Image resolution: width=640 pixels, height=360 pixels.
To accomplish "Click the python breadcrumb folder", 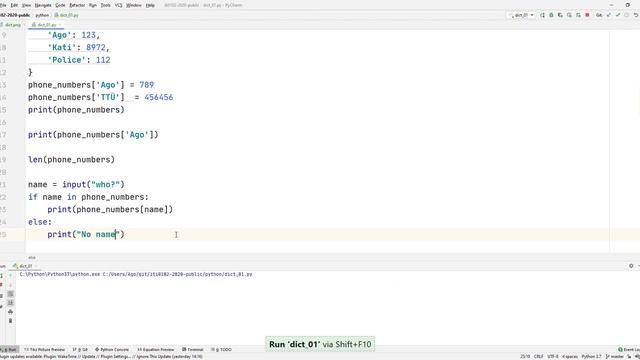I will 42,15.
